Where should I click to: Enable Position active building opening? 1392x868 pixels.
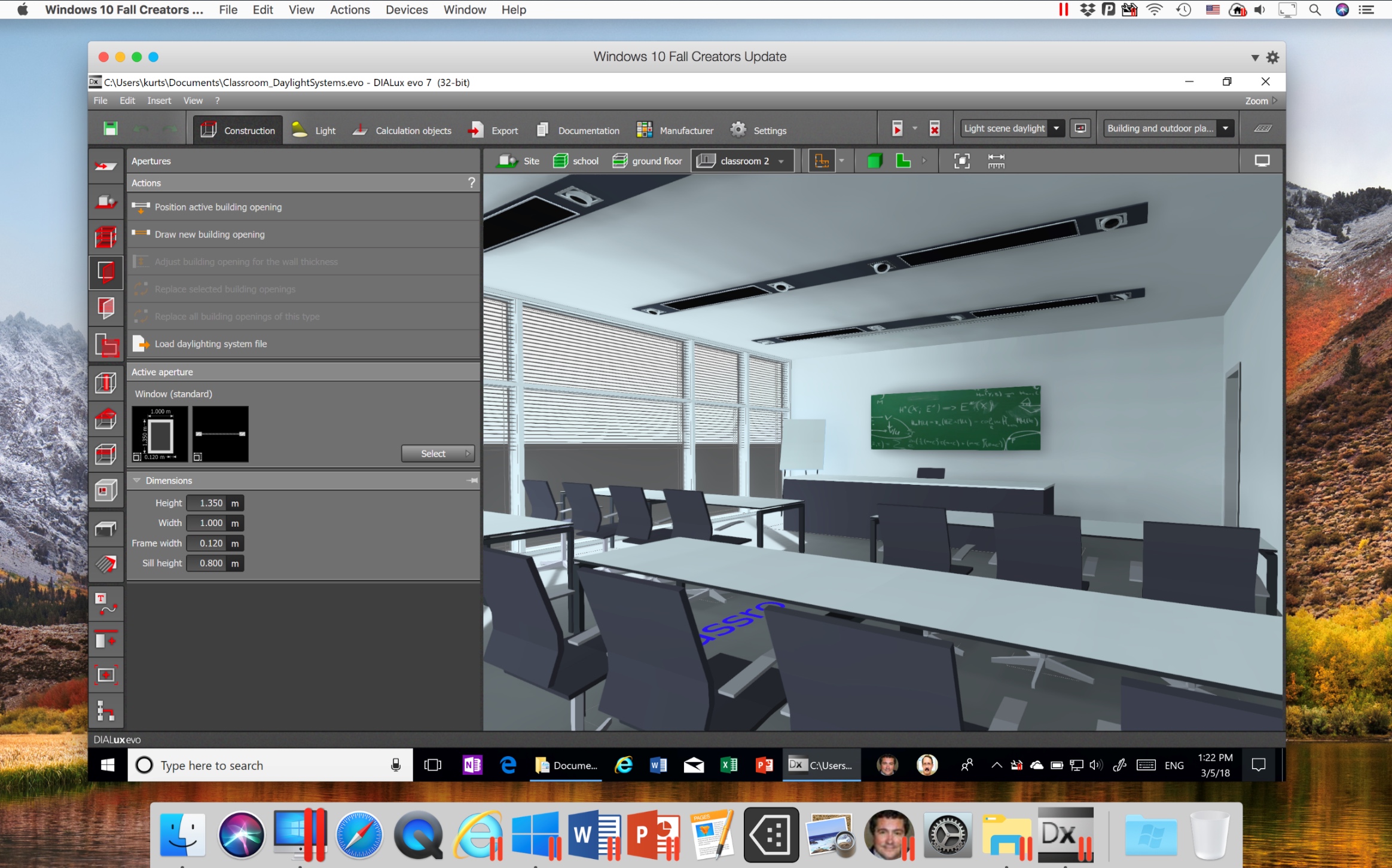pyautogui.click(x=218, y=207)
